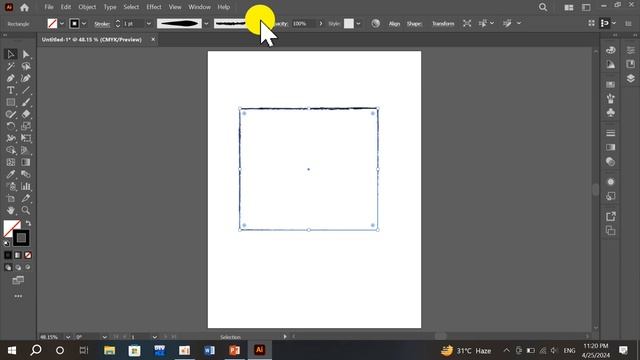640x360 pixels.
Task: Apply Gradient mode button
Action: 18,255
